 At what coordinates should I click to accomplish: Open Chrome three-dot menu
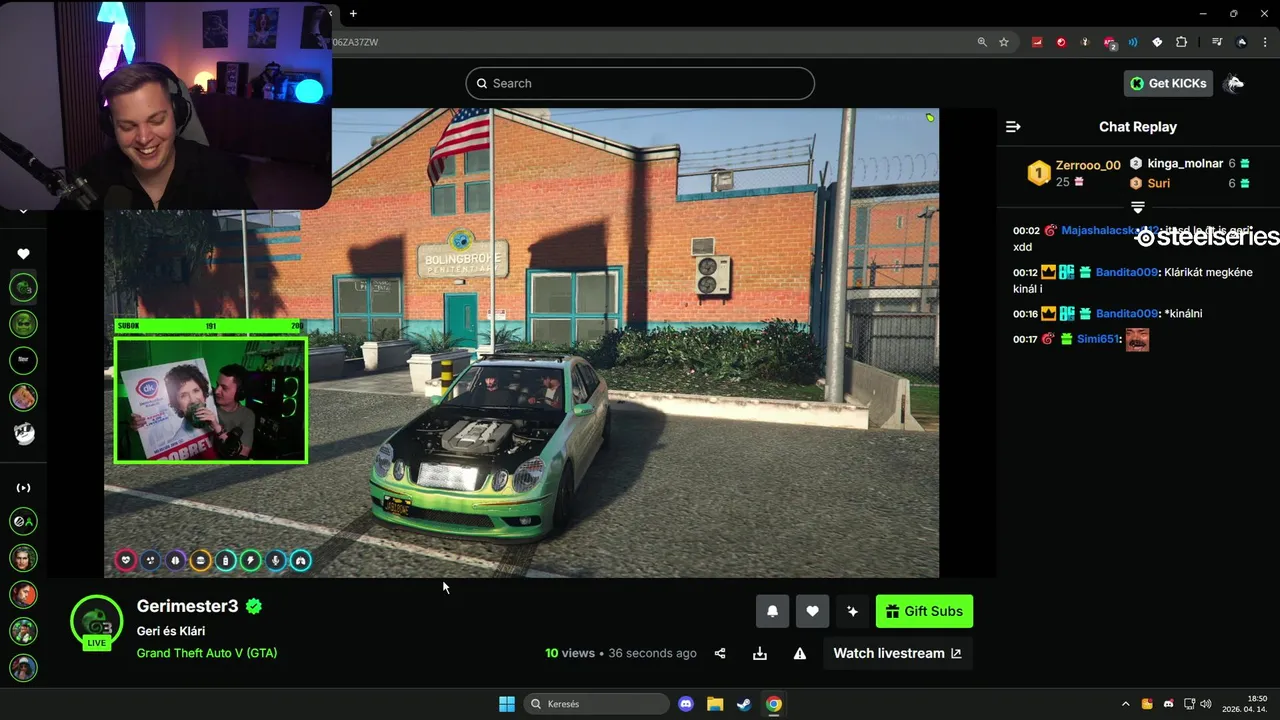pyautogui.click(x=1264, y=42)
